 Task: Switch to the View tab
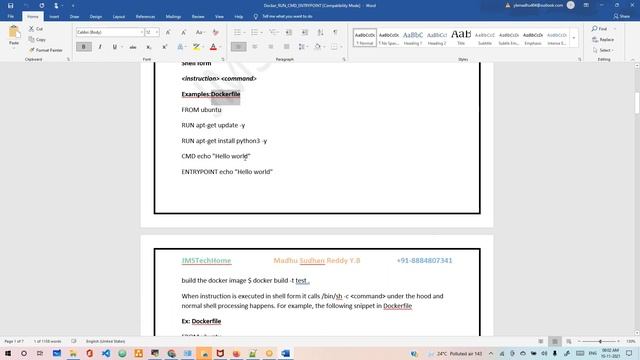pos(219,16)
